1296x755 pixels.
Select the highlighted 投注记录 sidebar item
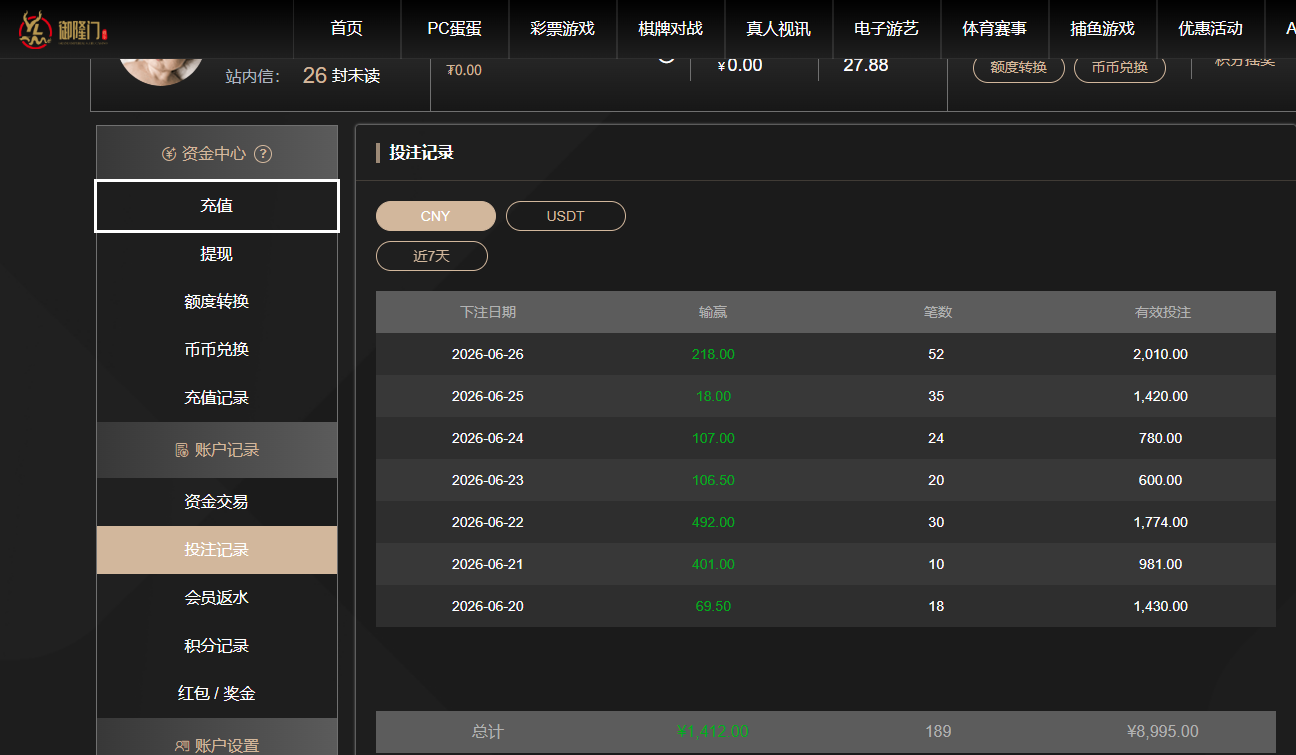pos(217,550)
